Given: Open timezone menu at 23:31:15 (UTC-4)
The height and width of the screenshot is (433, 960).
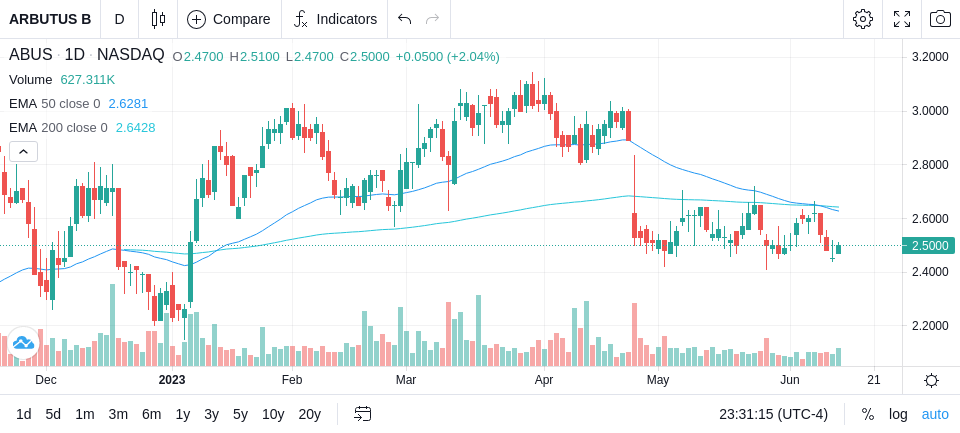Looking at the screenshot, I should coord(773,414).
